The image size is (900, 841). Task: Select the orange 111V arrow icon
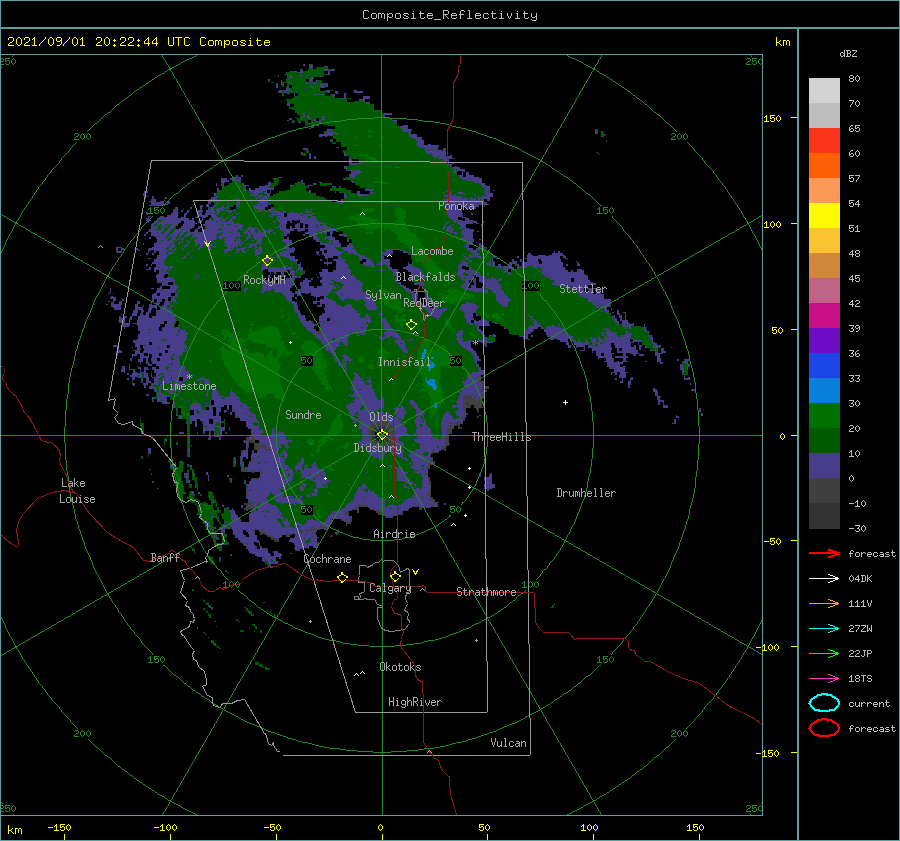click(x=824, y=603)
